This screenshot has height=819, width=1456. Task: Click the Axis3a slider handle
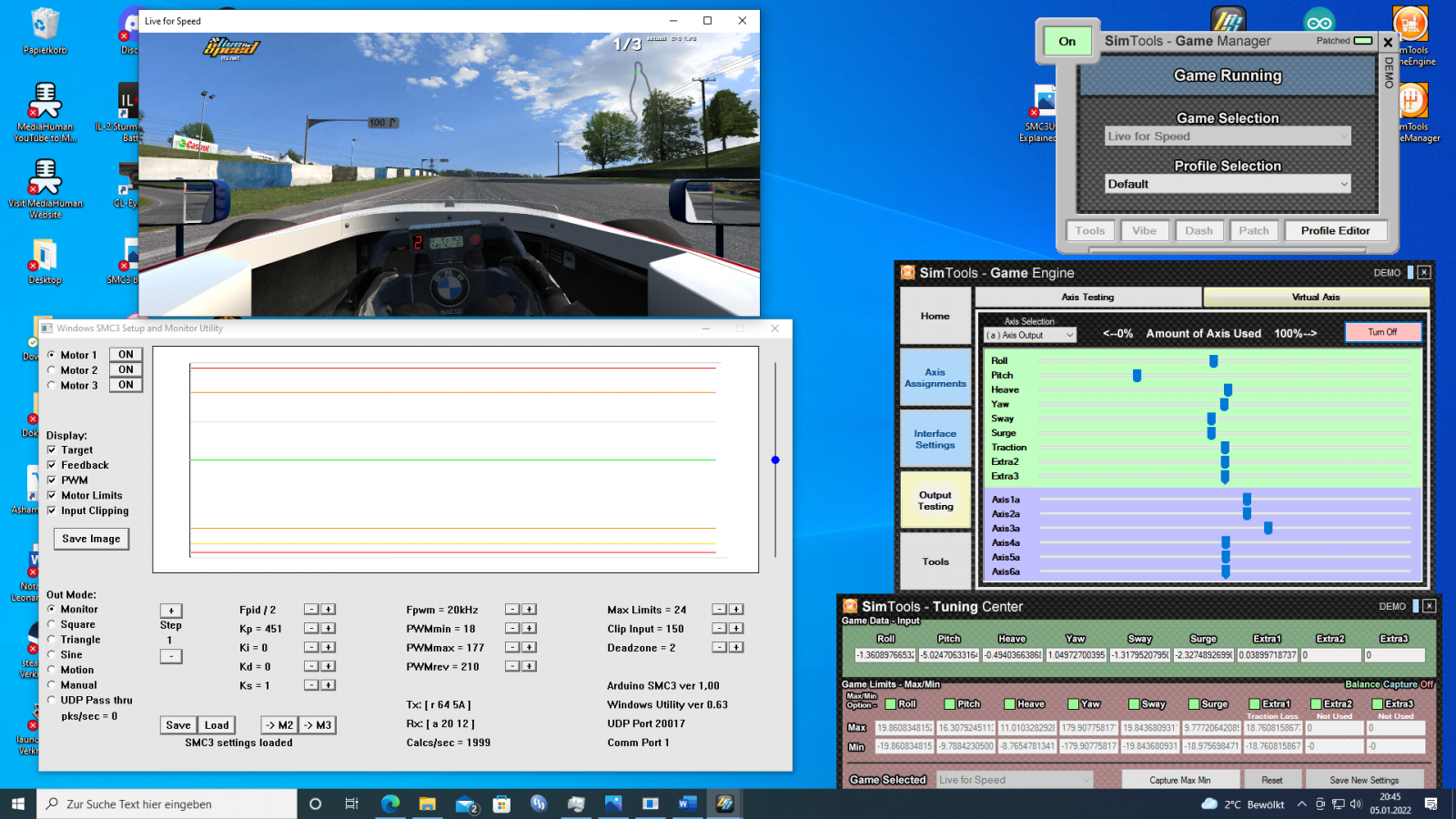[x=1268, y=528]
